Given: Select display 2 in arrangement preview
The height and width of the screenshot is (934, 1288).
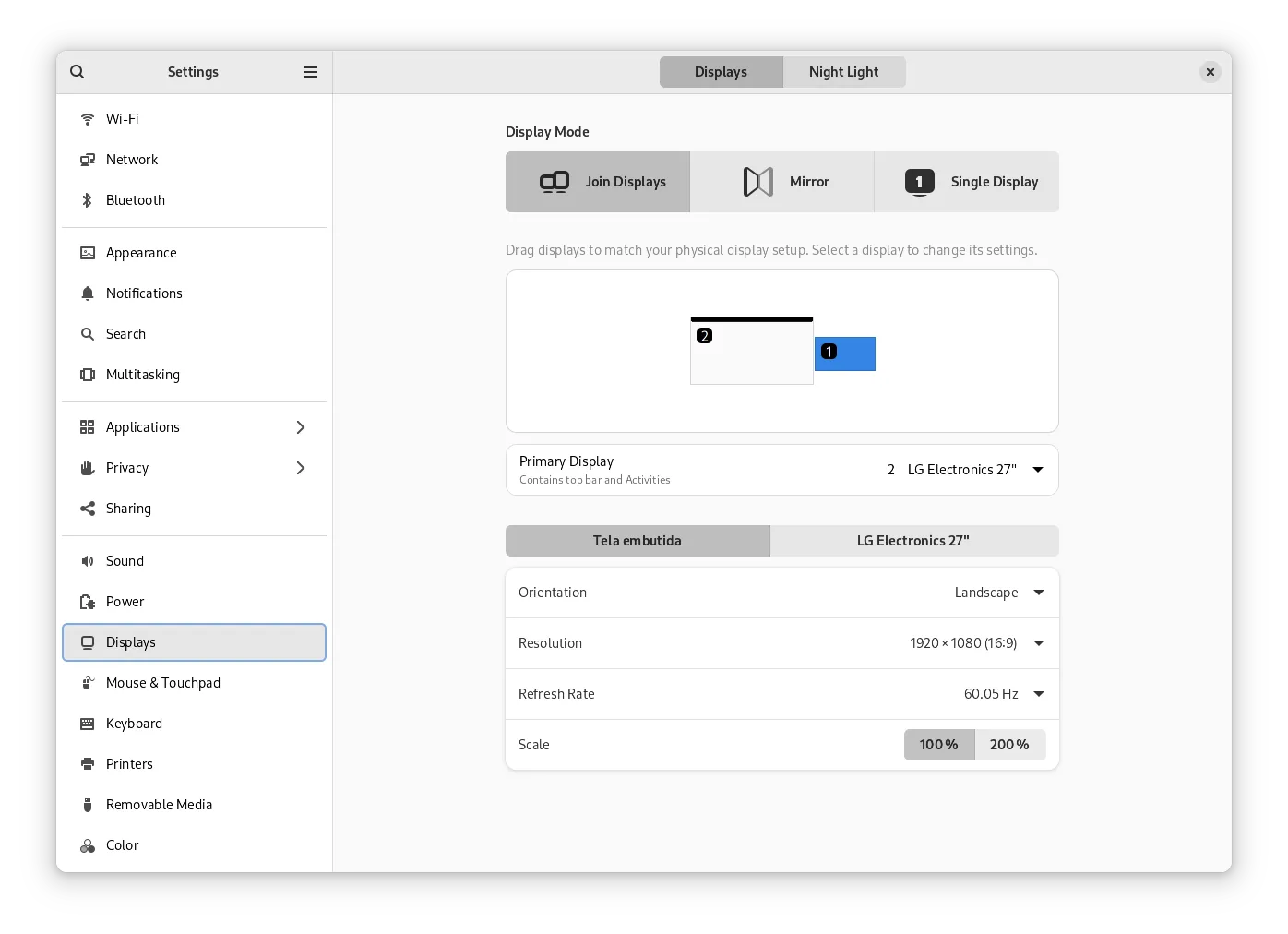Looking at the screenshot, I should [x=752, y=354].
